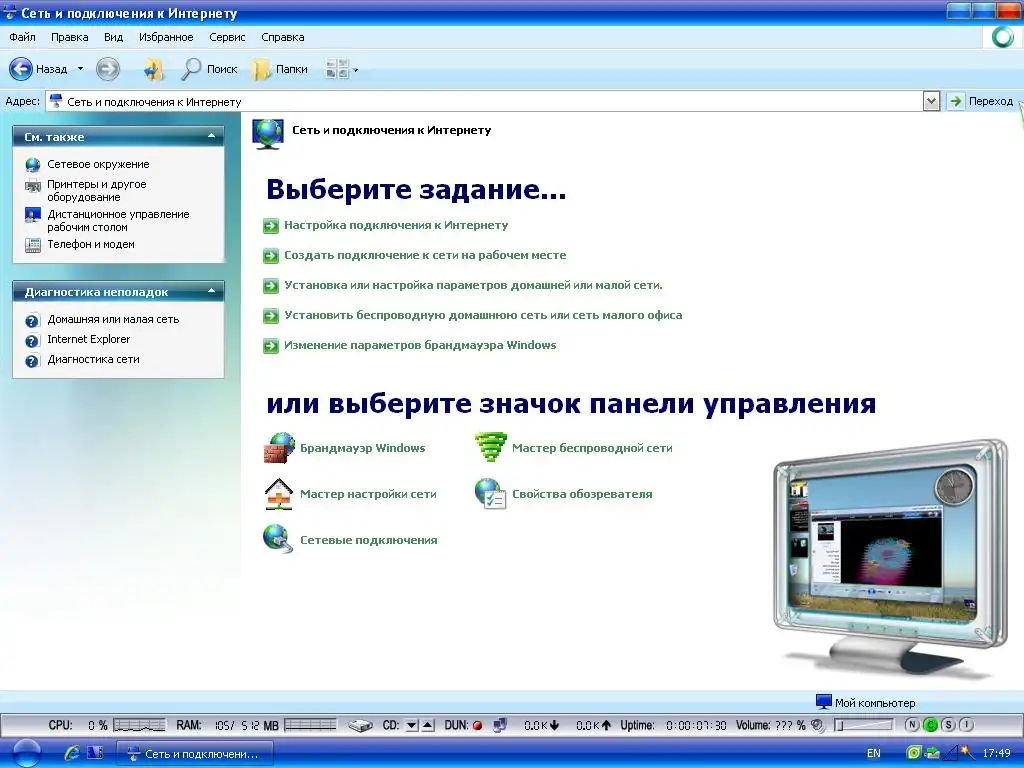1024x768 pixels.
Task: Open Поиск with the magnifier icon
Action: point(190,69)
